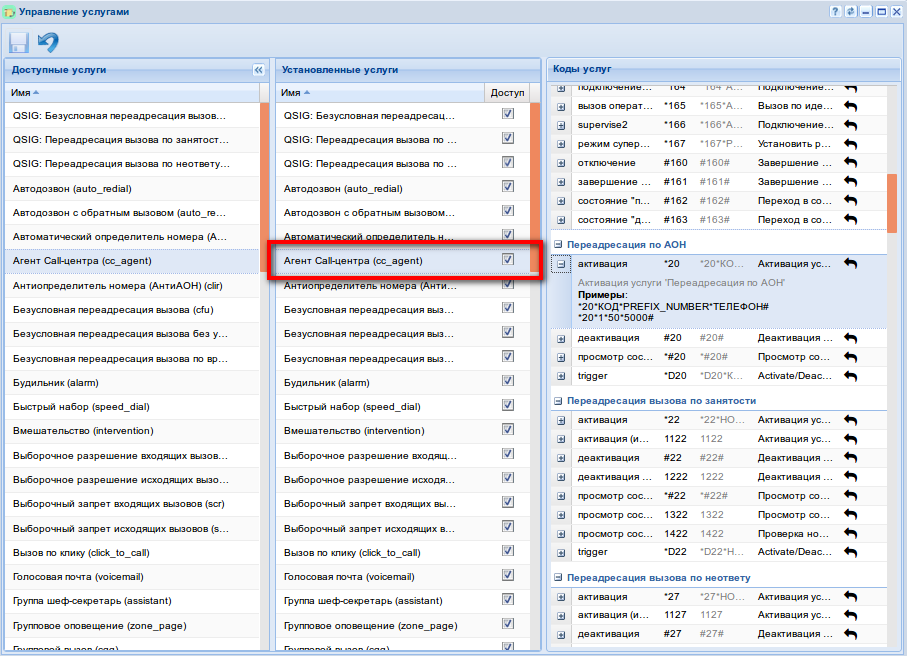
Task: Uncheck access for Агент Call-центра (cc_agent)
Action: (x=508, y=260)
